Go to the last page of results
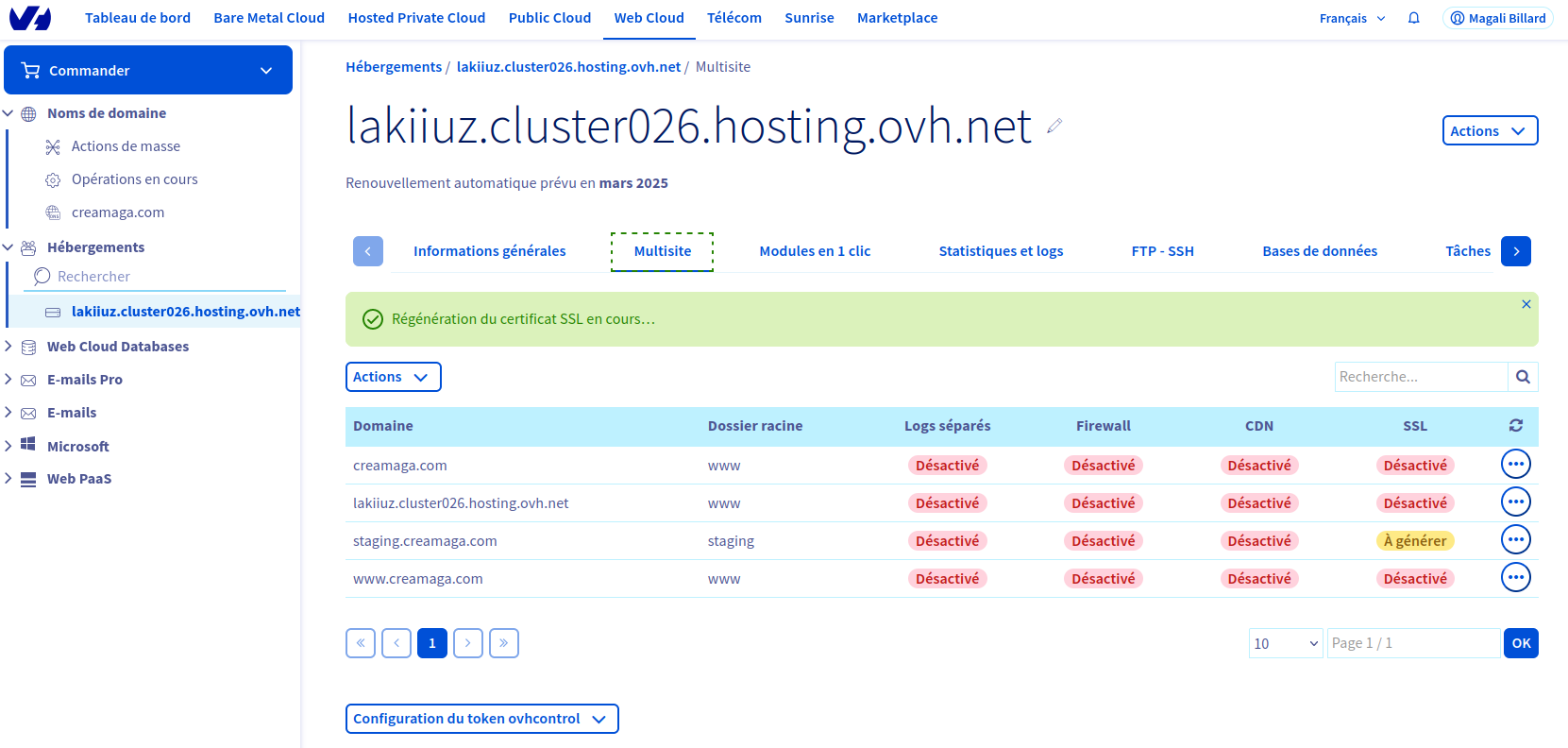This screenshot has height=748, width=1568. point(504,643)
